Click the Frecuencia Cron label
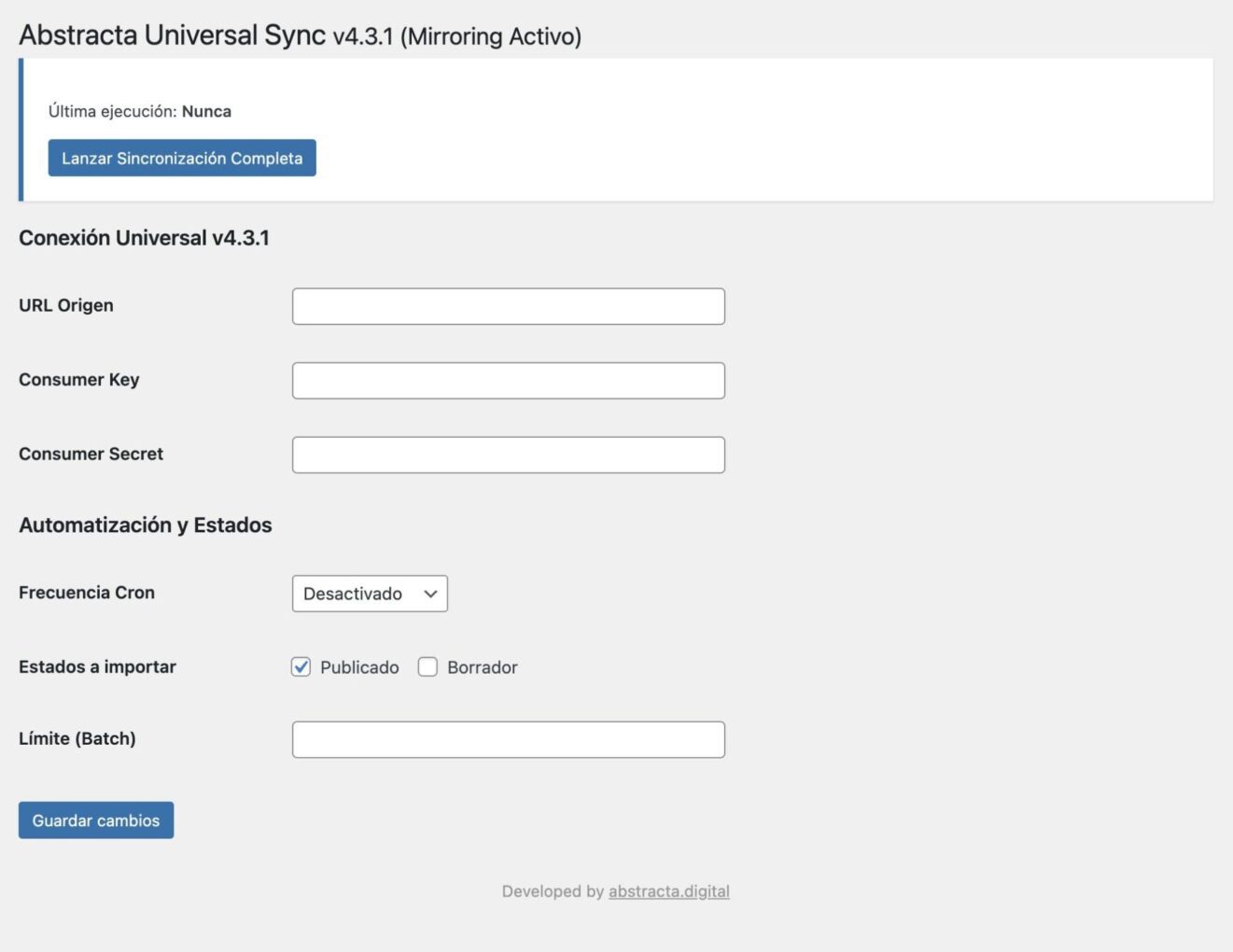The width and height of the screenshot is (1233, 952). coord(87,593)
